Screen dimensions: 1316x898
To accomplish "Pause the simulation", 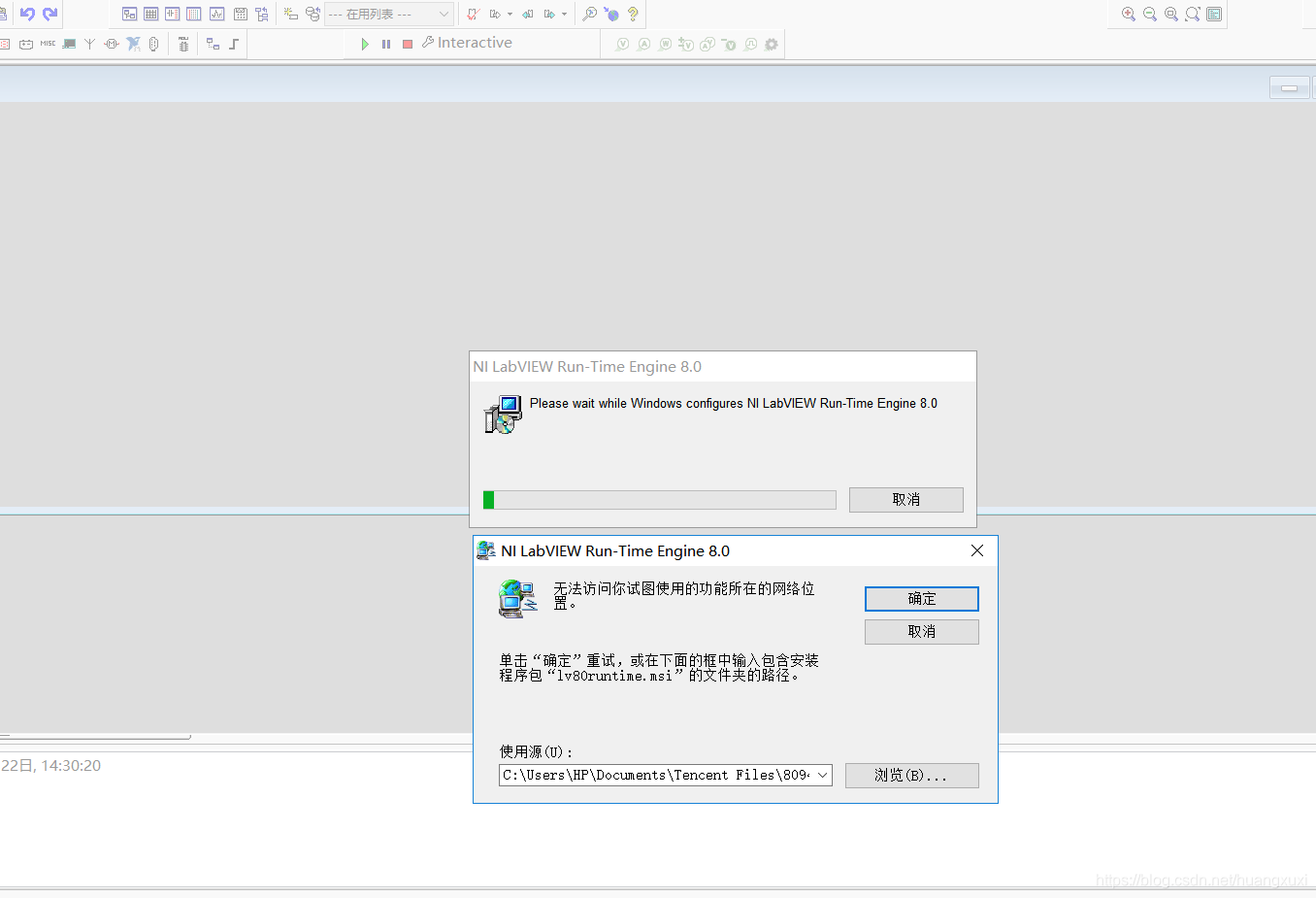I will 385,44.
